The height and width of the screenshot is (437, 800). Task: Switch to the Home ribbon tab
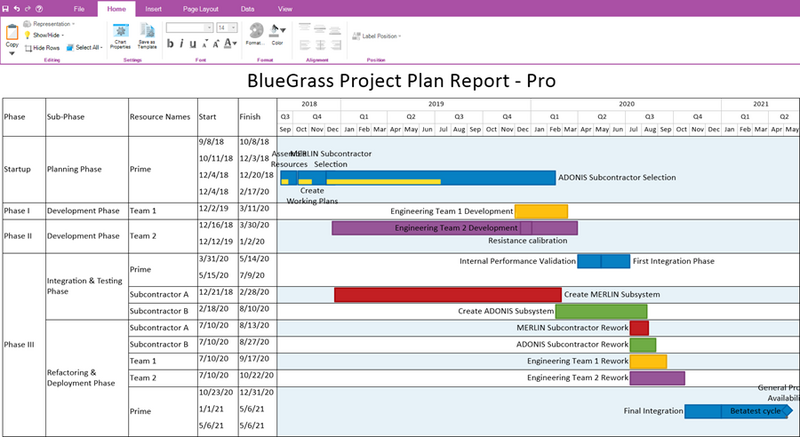116,9
